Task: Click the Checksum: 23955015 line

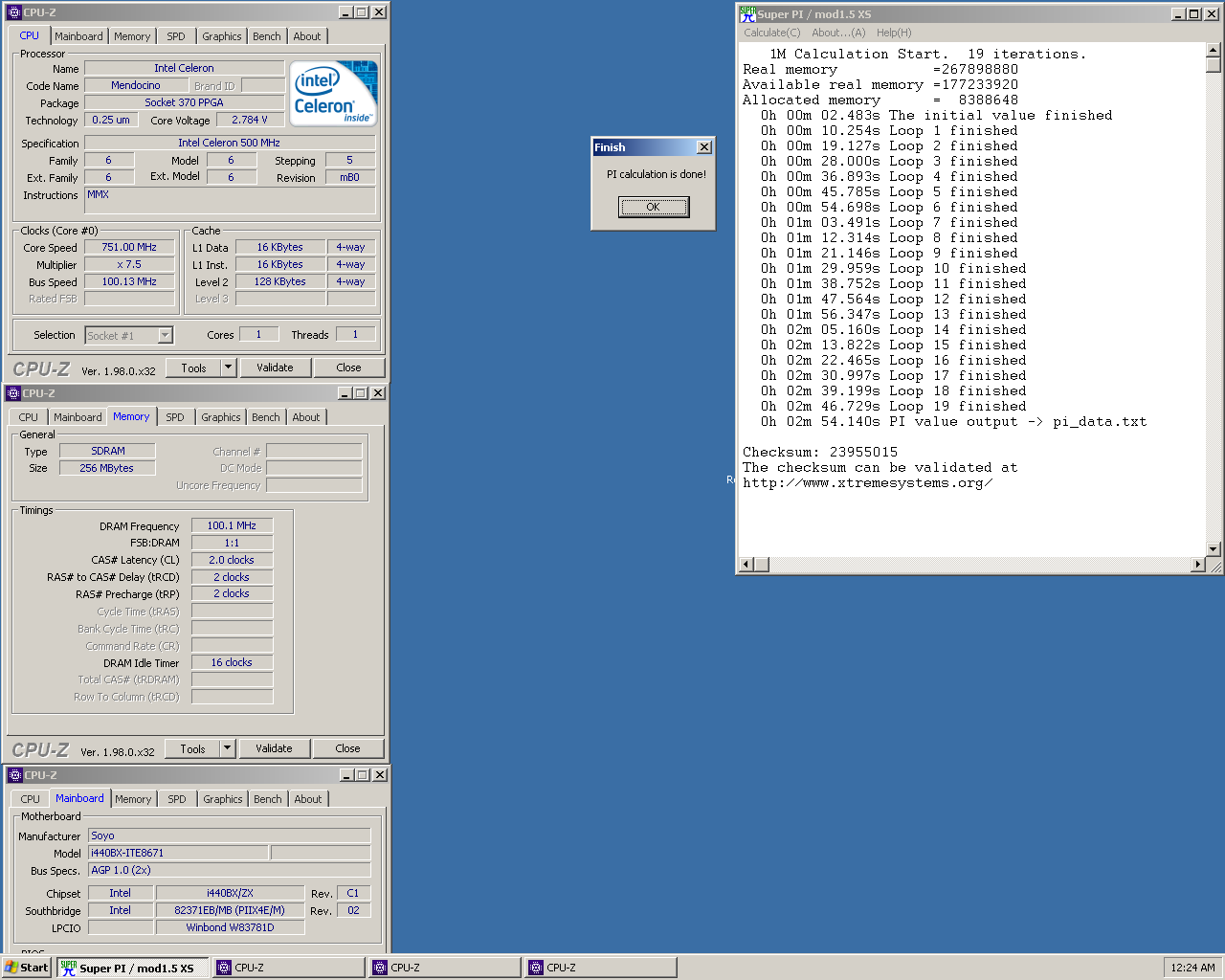Action: [x=820, y=452]
